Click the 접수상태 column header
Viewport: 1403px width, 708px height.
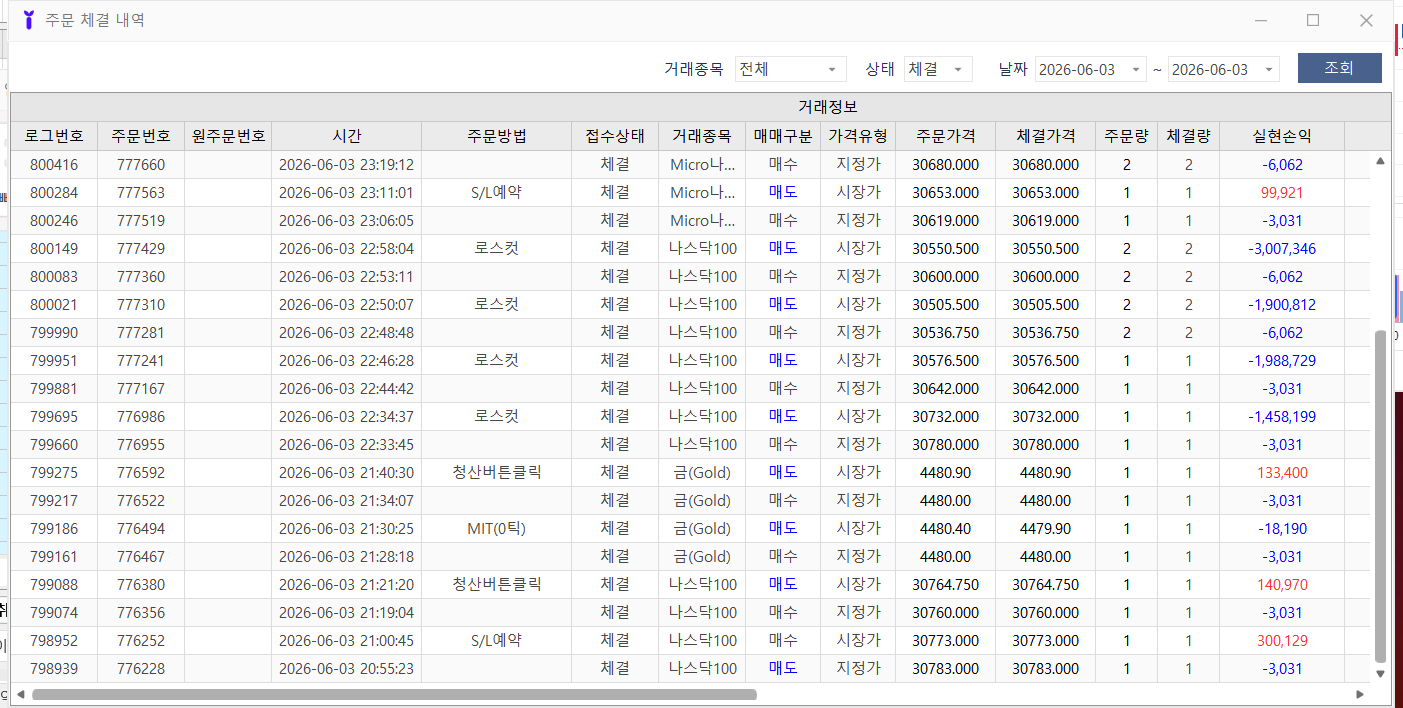(x=615, y=136)
